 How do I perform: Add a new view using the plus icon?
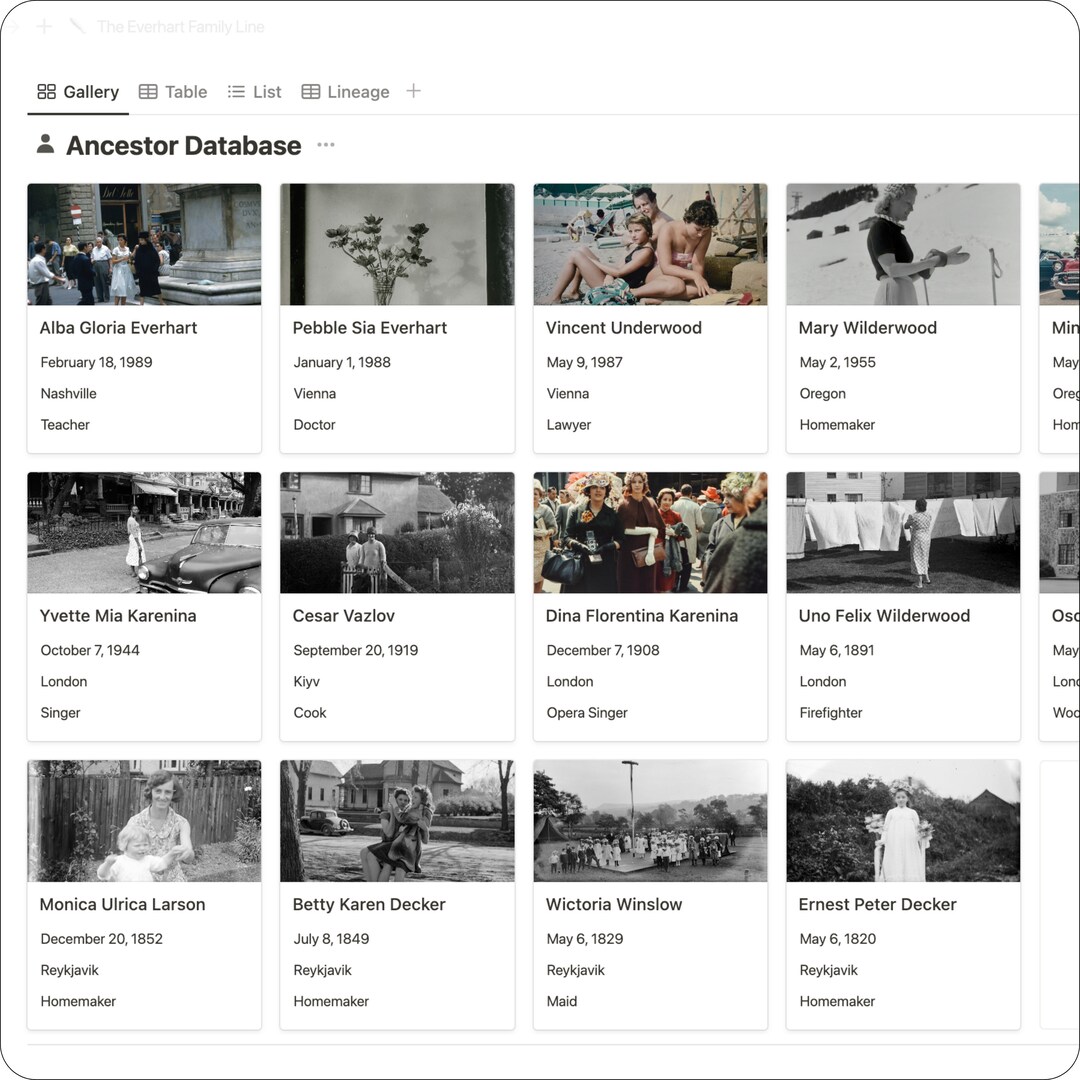pyautogui.click(x=414, y=91)
